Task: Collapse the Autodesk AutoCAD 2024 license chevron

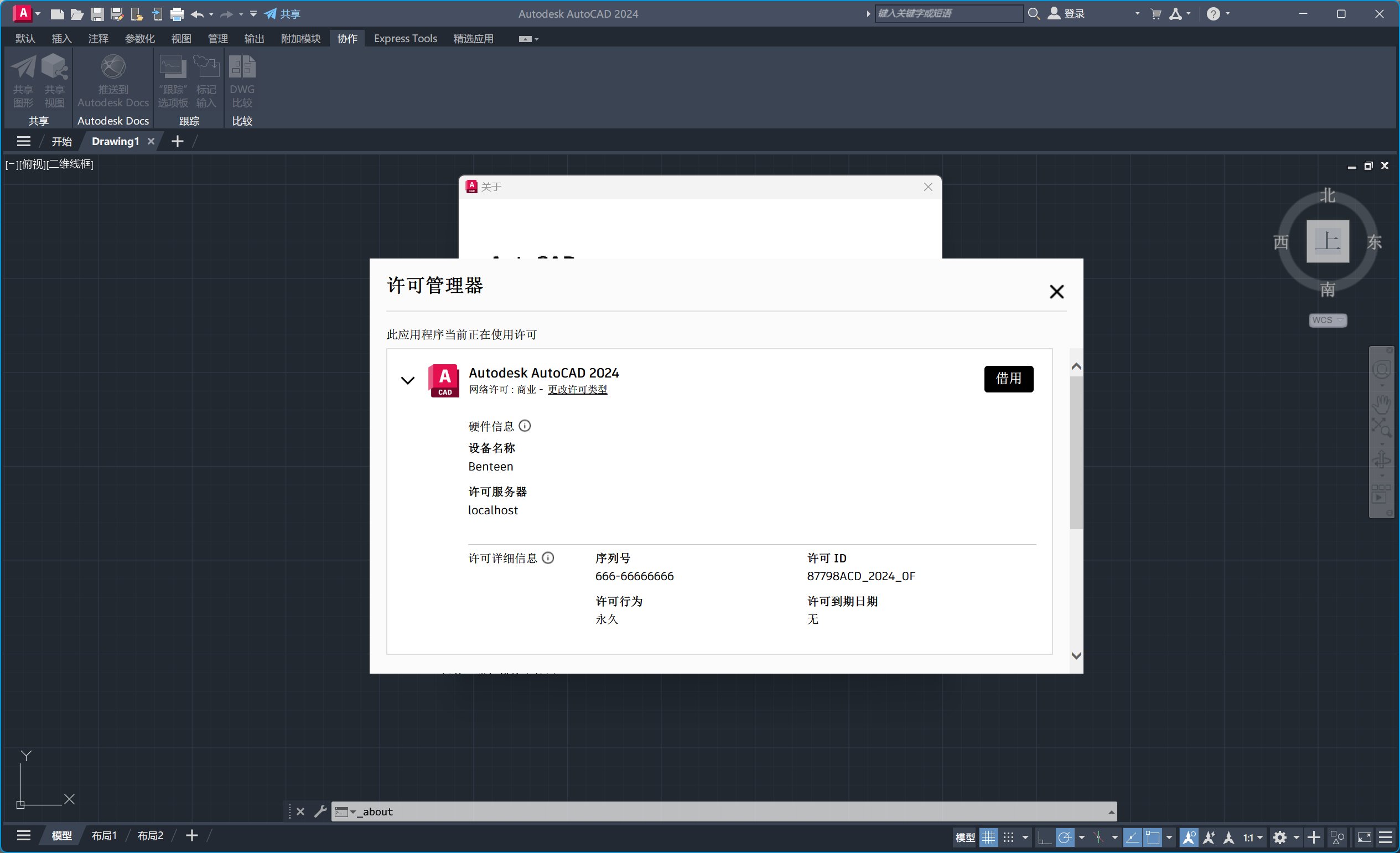Action: 407,381
